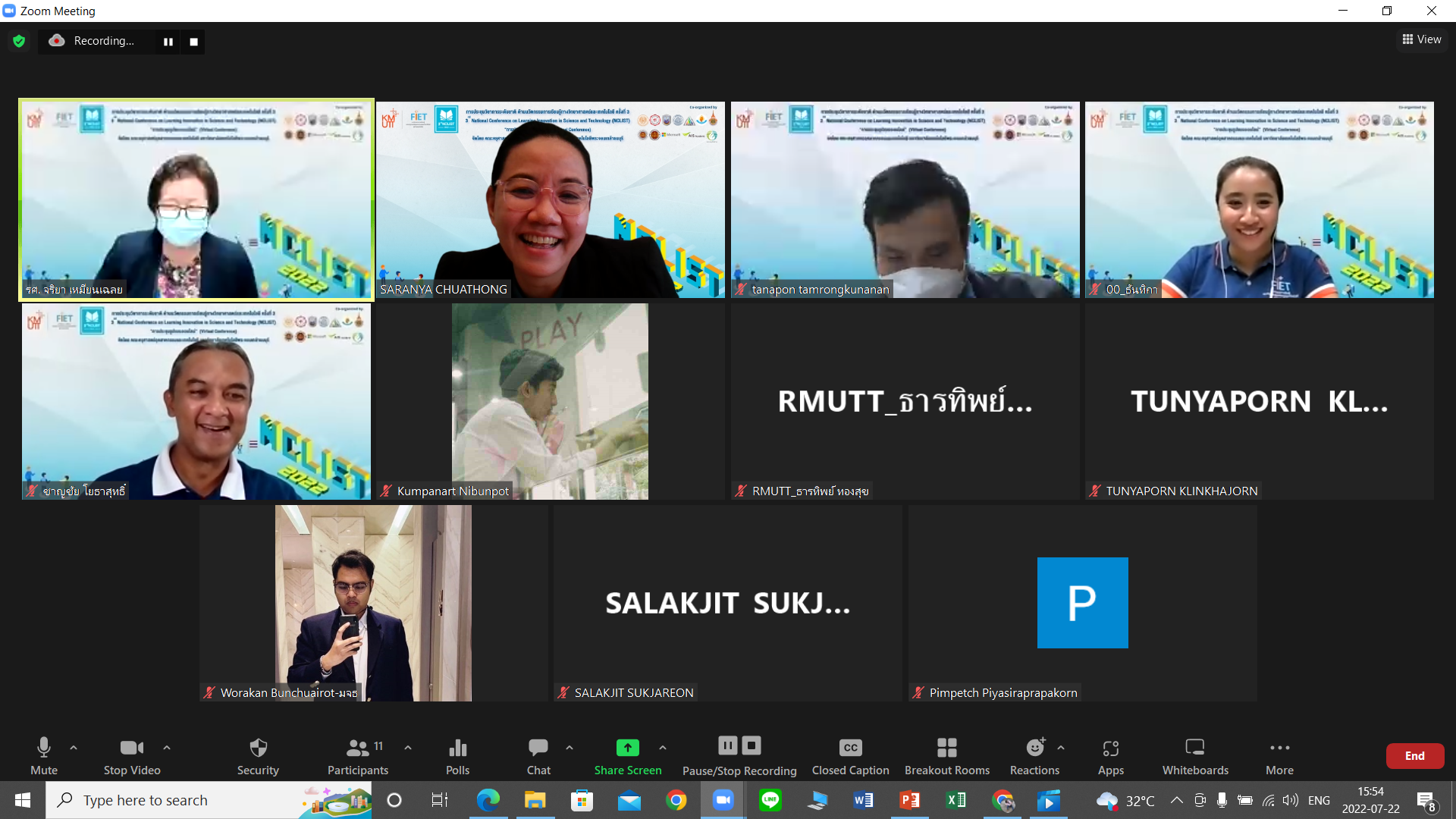Viewport: 1456px width, 819px height.
Task: Open the Chat panel
Action: (x=538, y=756)
